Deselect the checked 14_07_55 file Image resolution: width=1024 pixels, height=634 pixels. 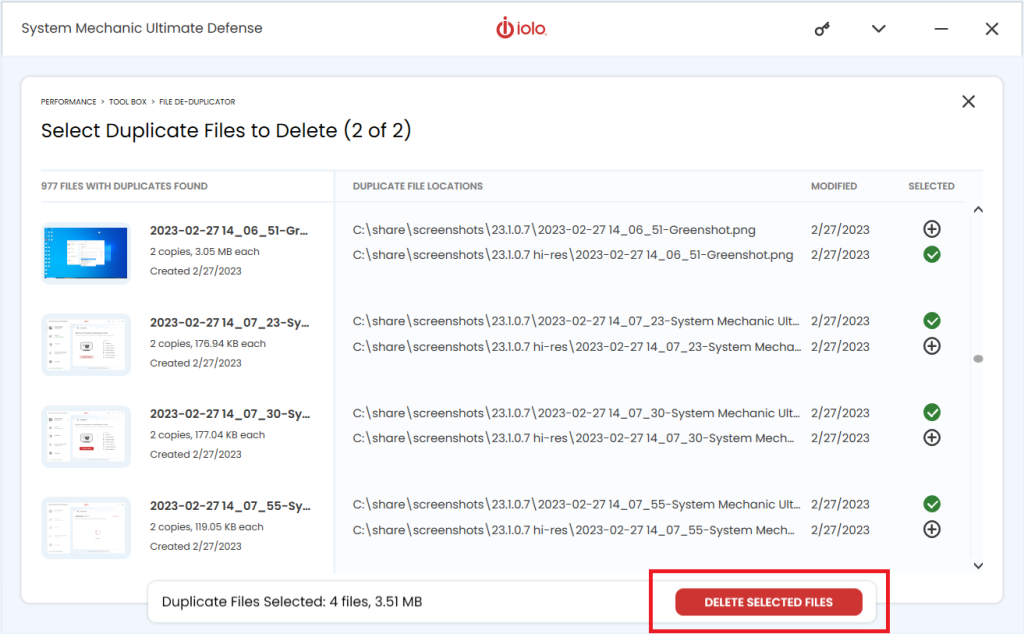931,504
